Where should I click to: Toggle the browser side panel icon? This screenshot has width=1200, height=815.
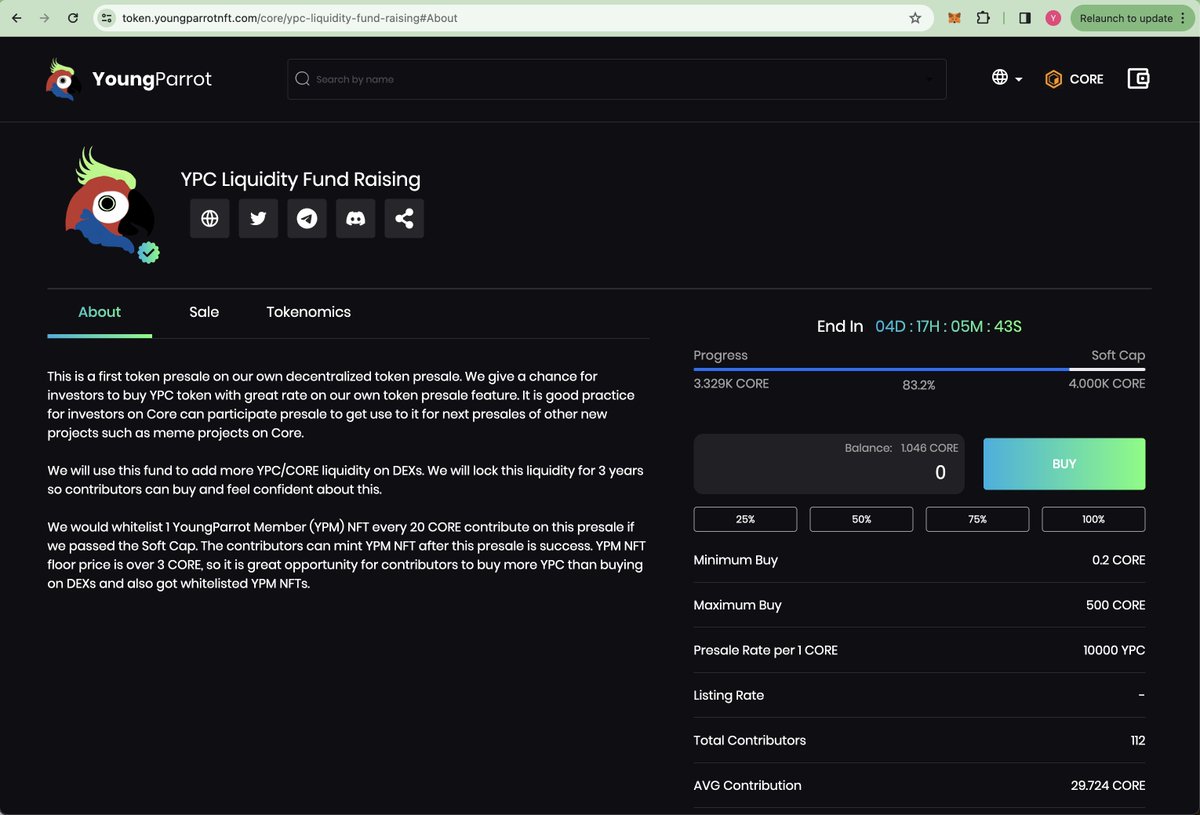coord(1025,18)
